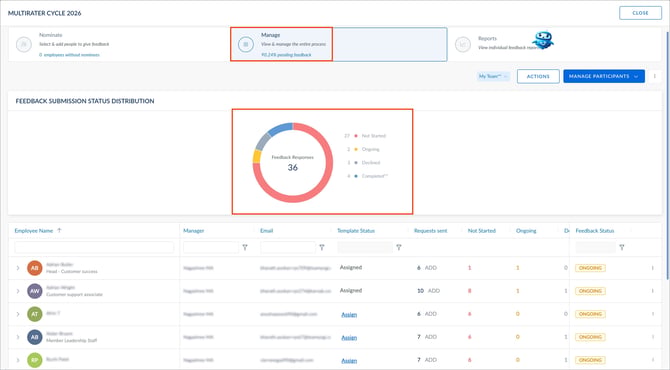Open row menu for Head - Customer success employee
The width and height of the screenshot is (670, 370).
coord(652,268)
